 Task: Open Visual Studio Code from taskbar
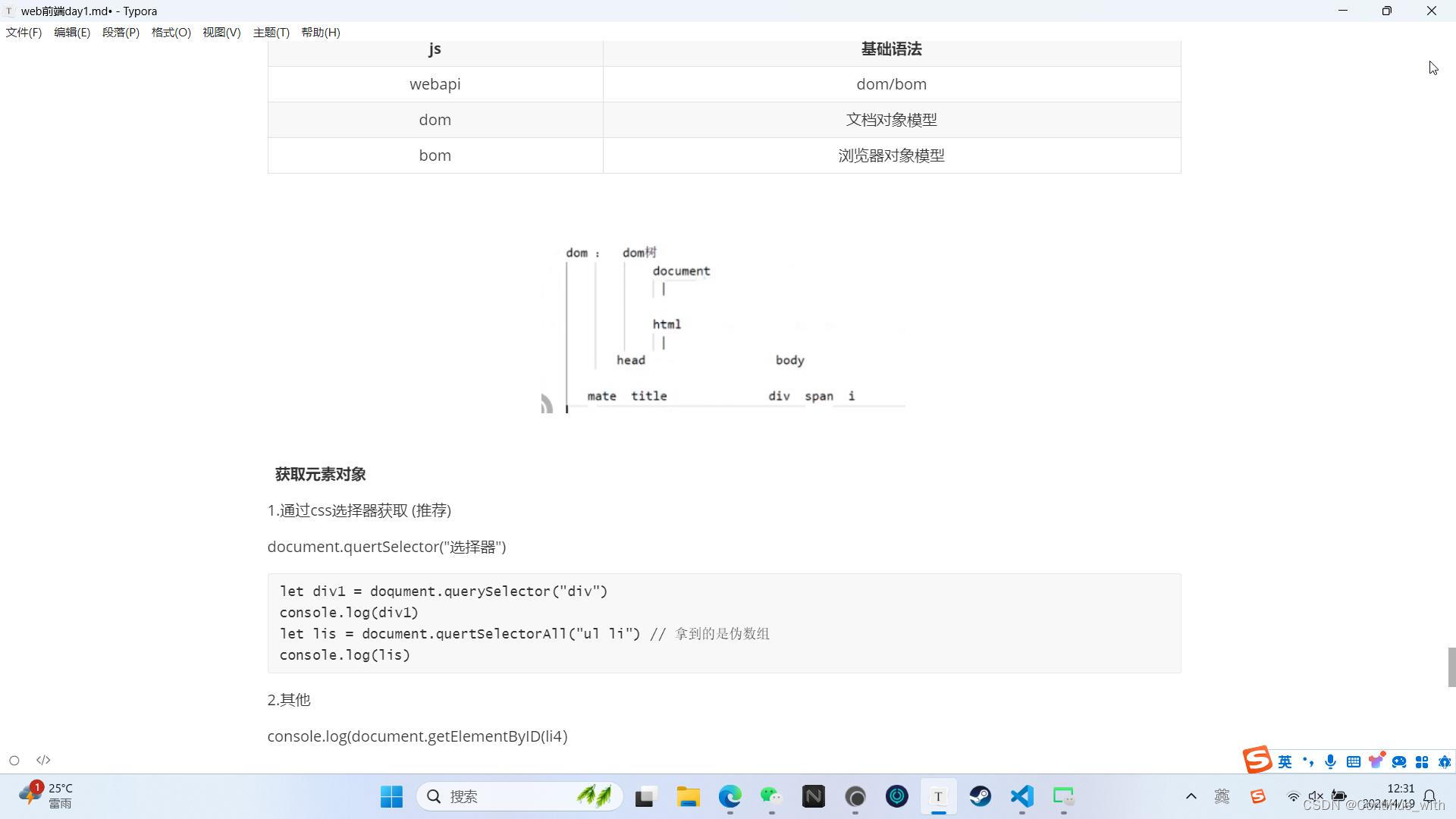[x=1021, y=796]
